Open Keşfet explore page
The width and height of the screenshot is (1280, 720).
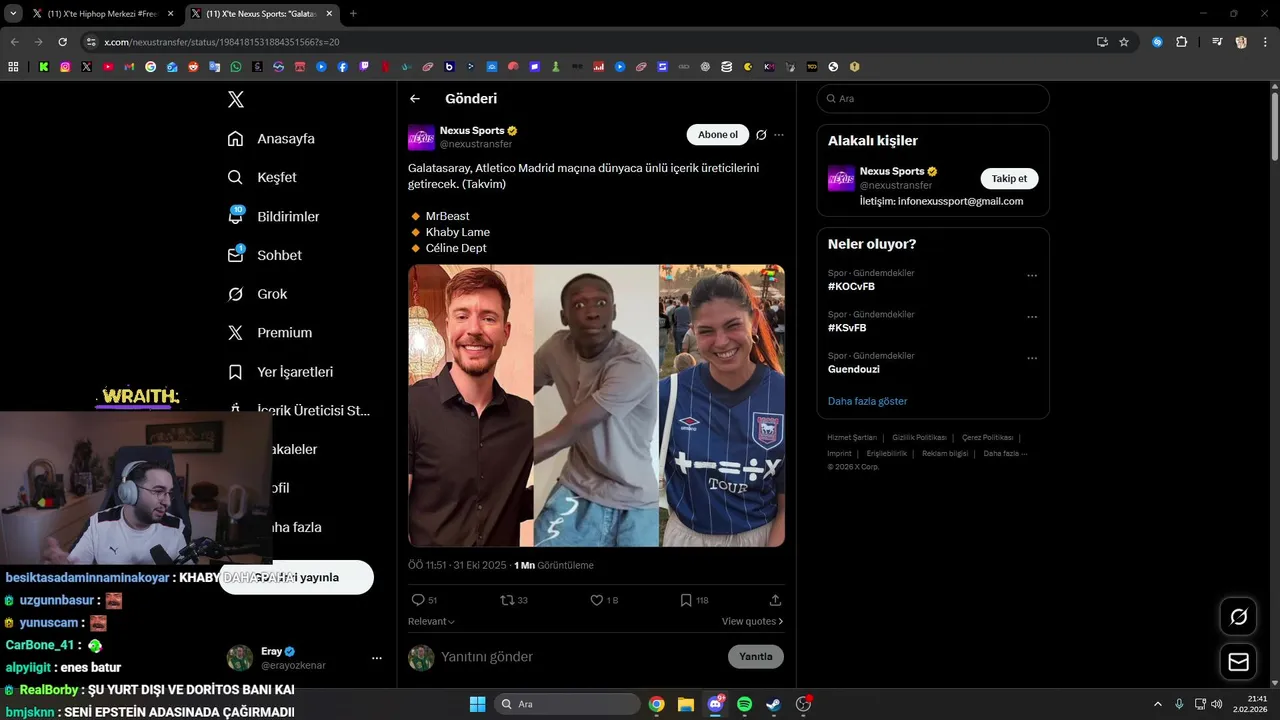pyautogui.click(x=262, y=177)
